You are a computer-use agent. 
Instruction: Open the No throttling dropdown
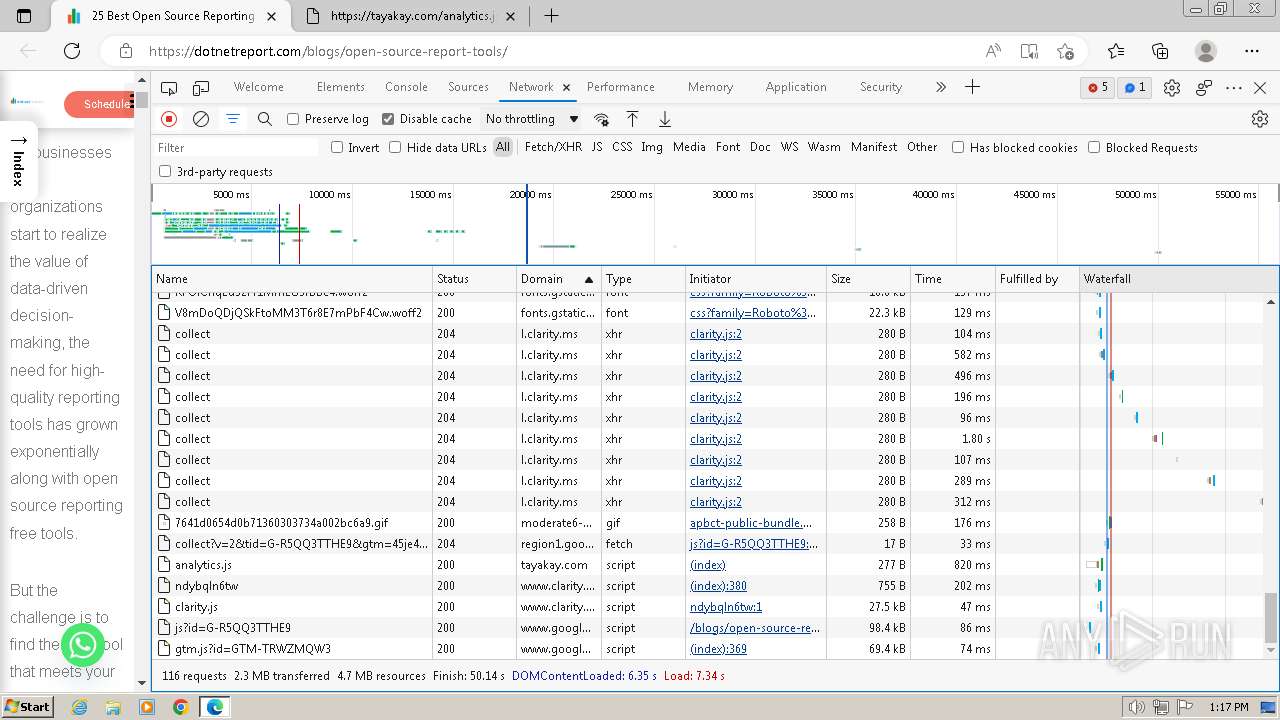[531, 119]
